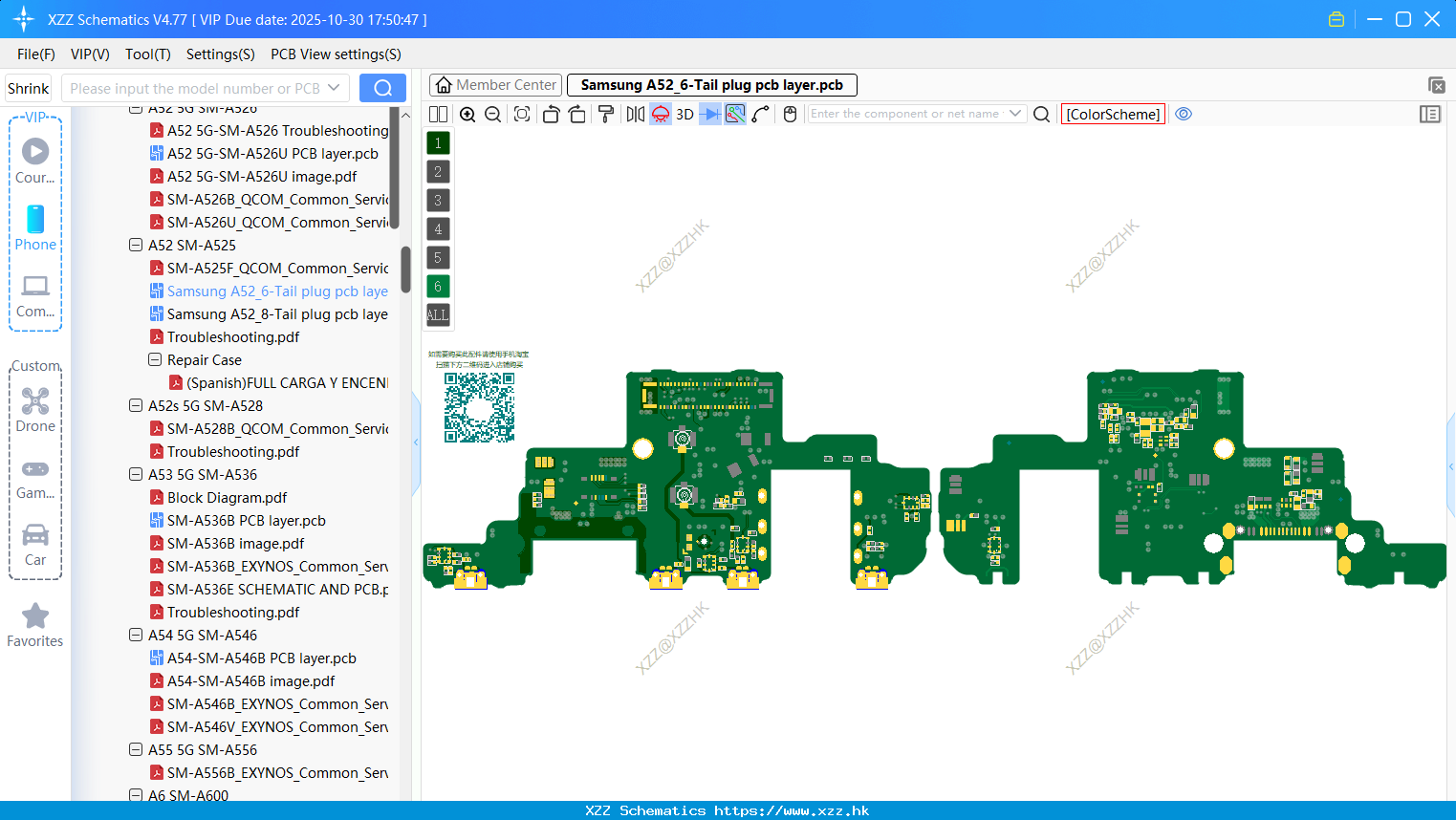Collapse the A54 5G SM-A546 node
Screen dimensions: 1456x820
pos(136,635)
